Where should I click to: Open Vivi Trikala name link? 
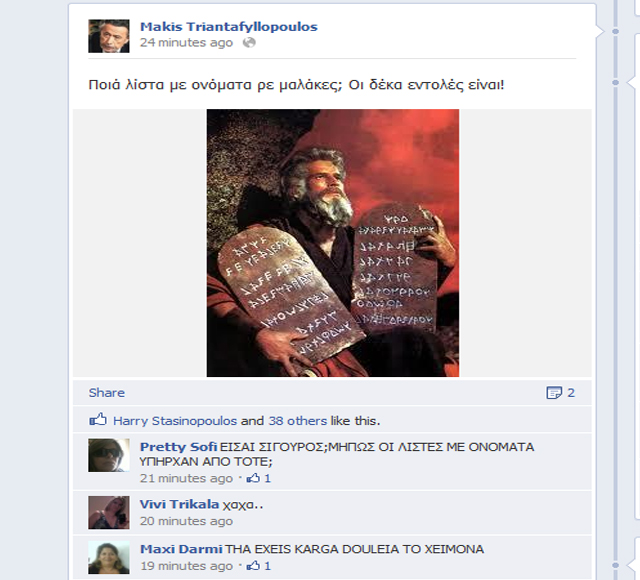coord(179,504)
